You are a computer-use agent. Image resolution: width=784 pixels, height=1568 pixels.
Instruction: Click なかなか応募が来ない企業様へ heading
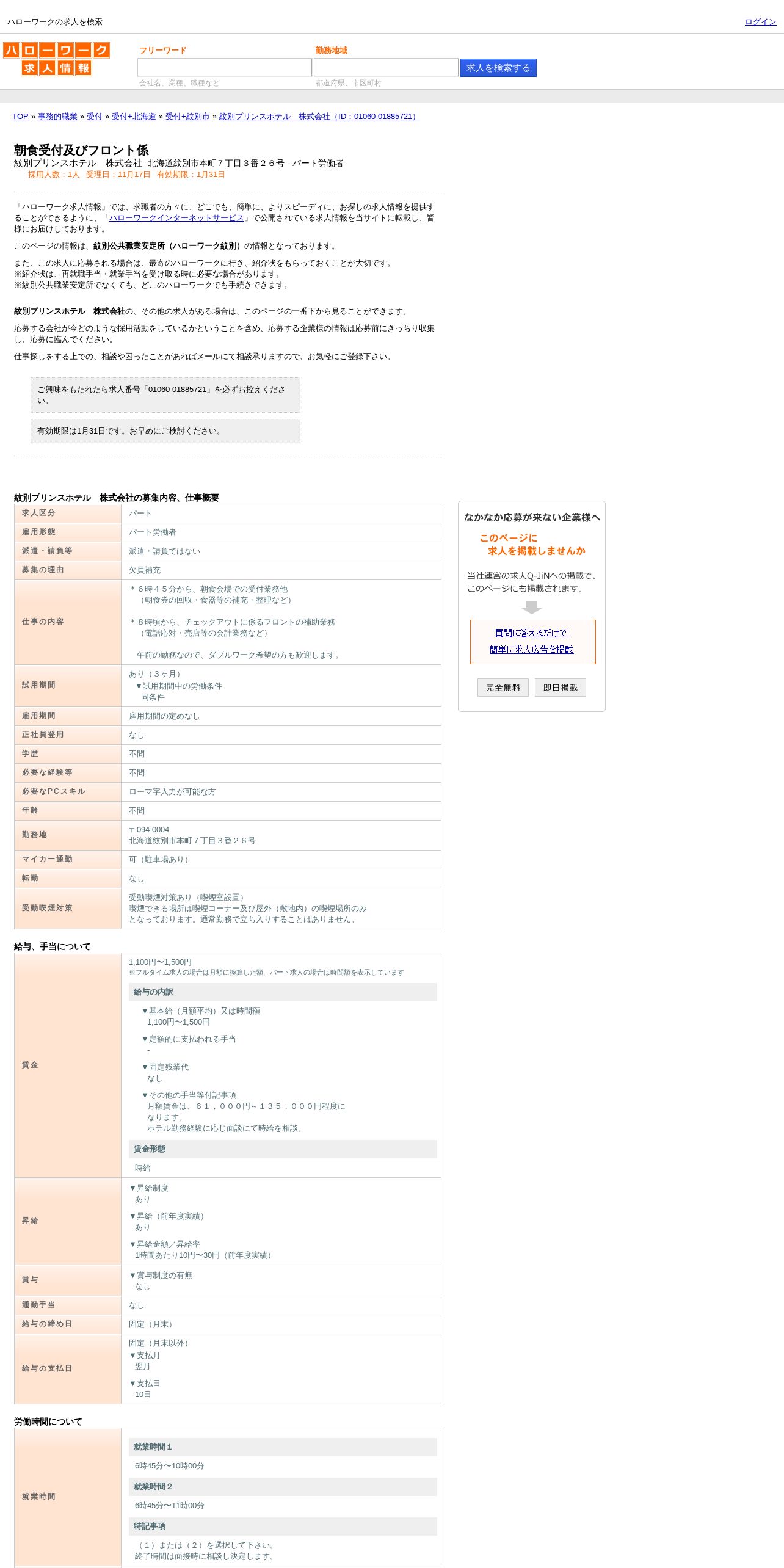click(532, 517)
